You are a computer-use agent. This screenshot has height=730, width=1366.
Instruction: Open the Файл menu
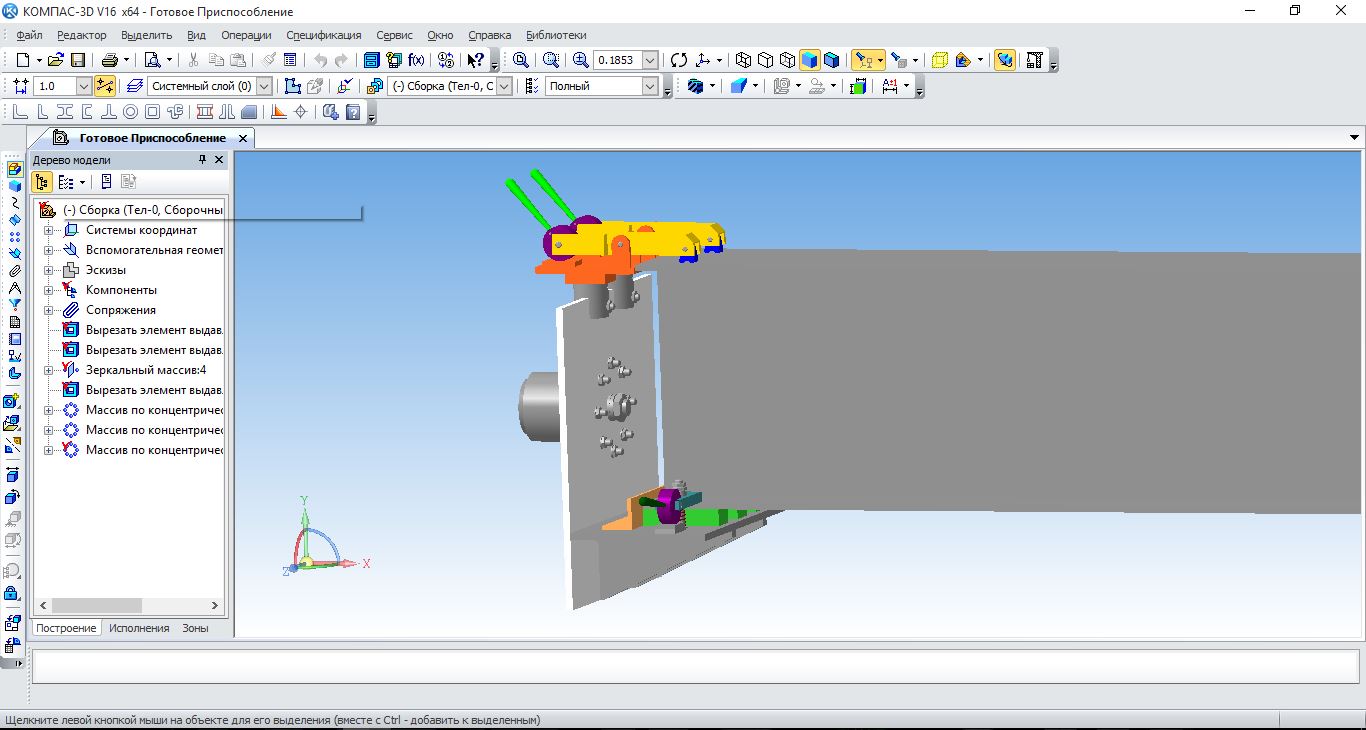(29, 35)
